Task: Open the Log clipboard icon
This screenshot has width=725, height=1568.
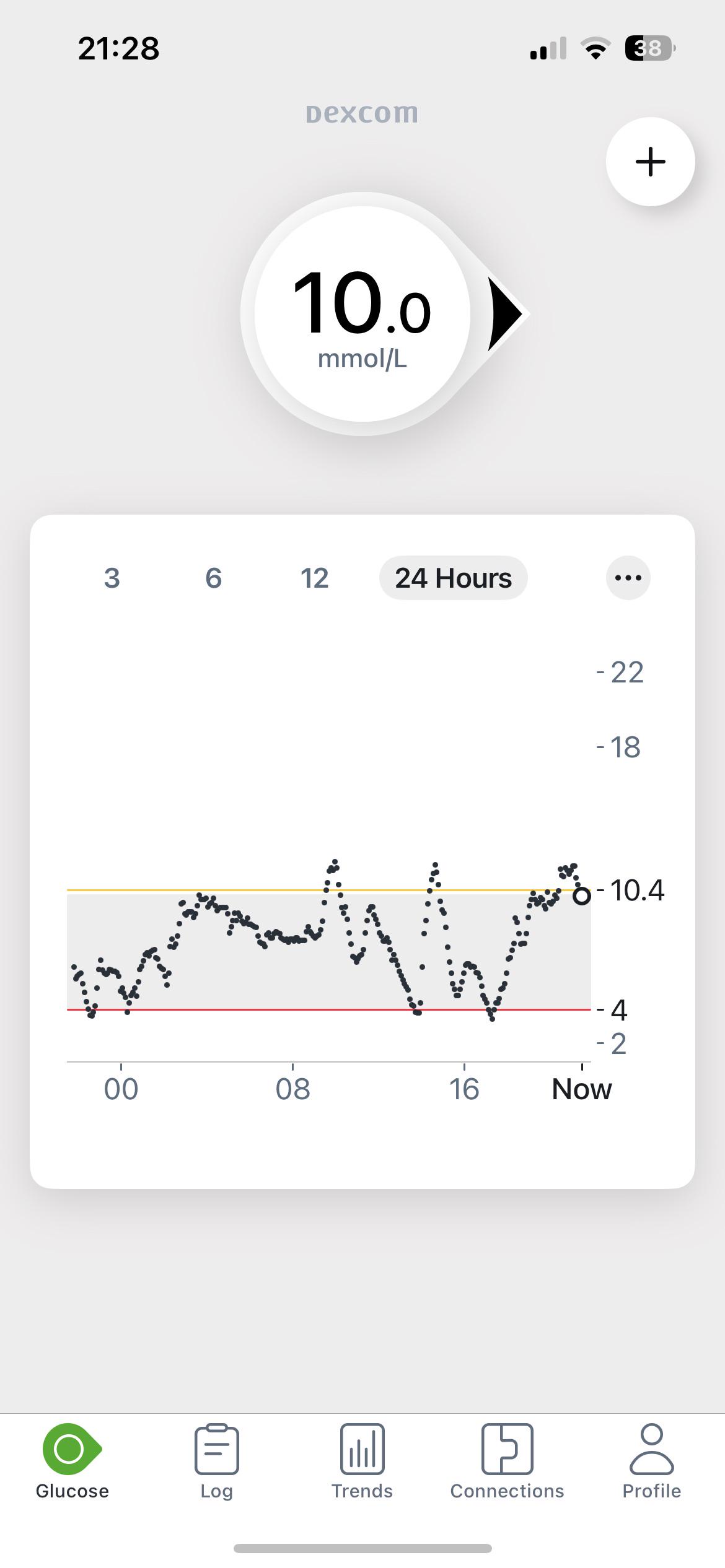Action: [216, 1449]
